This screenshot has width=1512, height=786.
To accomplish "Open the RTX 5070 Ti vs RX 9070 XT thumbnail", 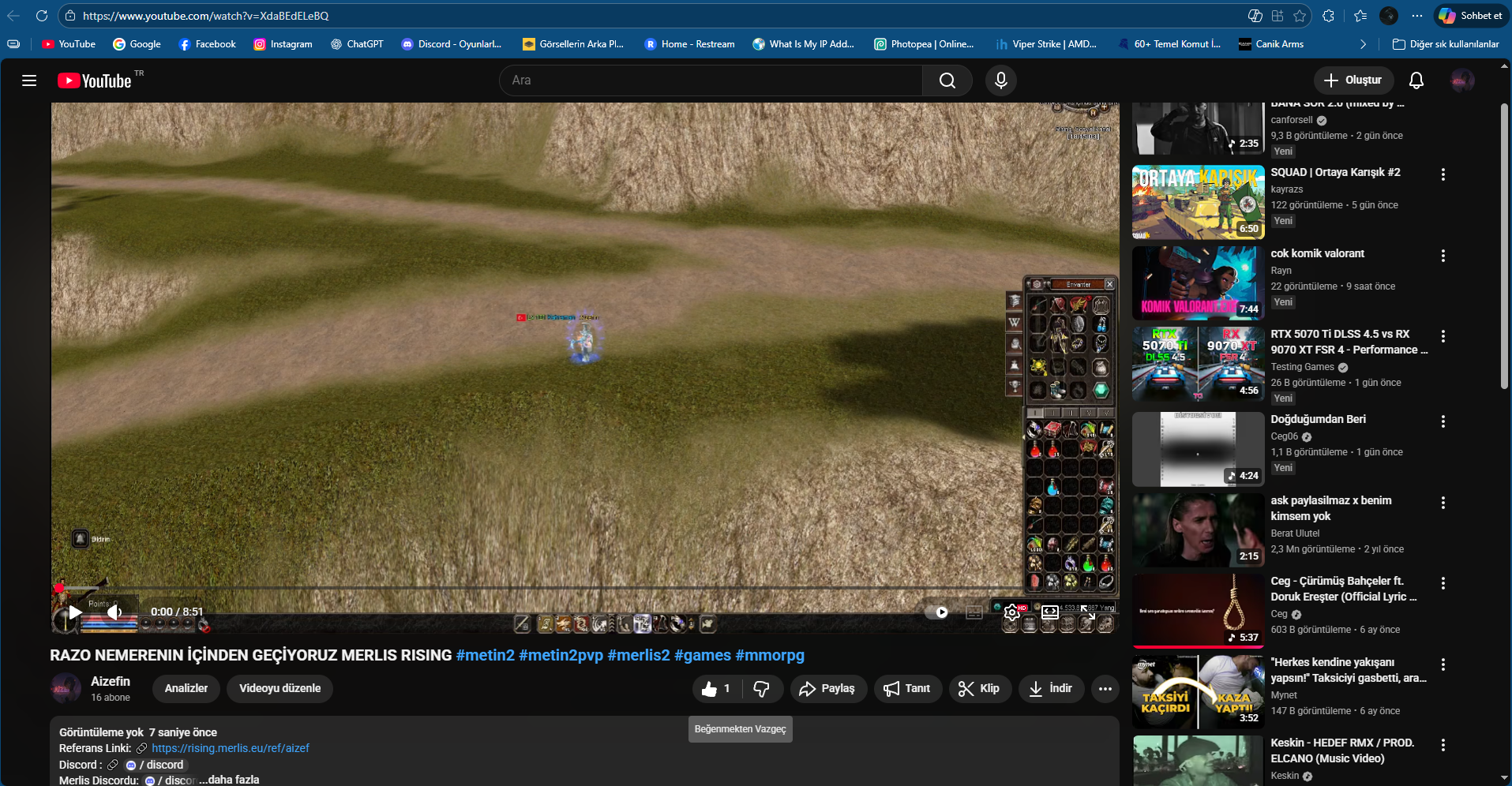I will [1199, 364].
